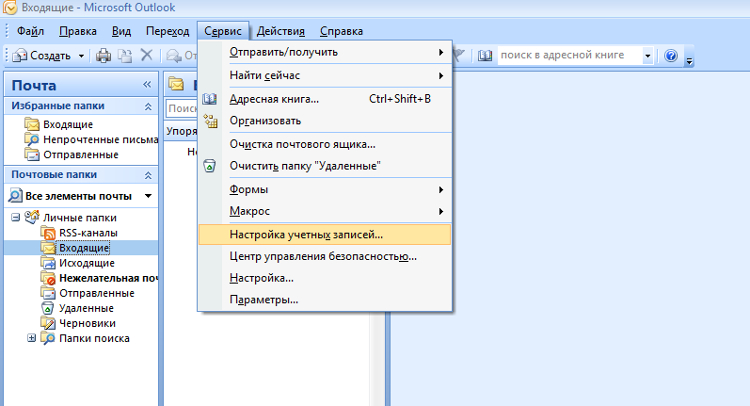Open the Формы submenu
The image size is (750, 406).
pos(325,189)
